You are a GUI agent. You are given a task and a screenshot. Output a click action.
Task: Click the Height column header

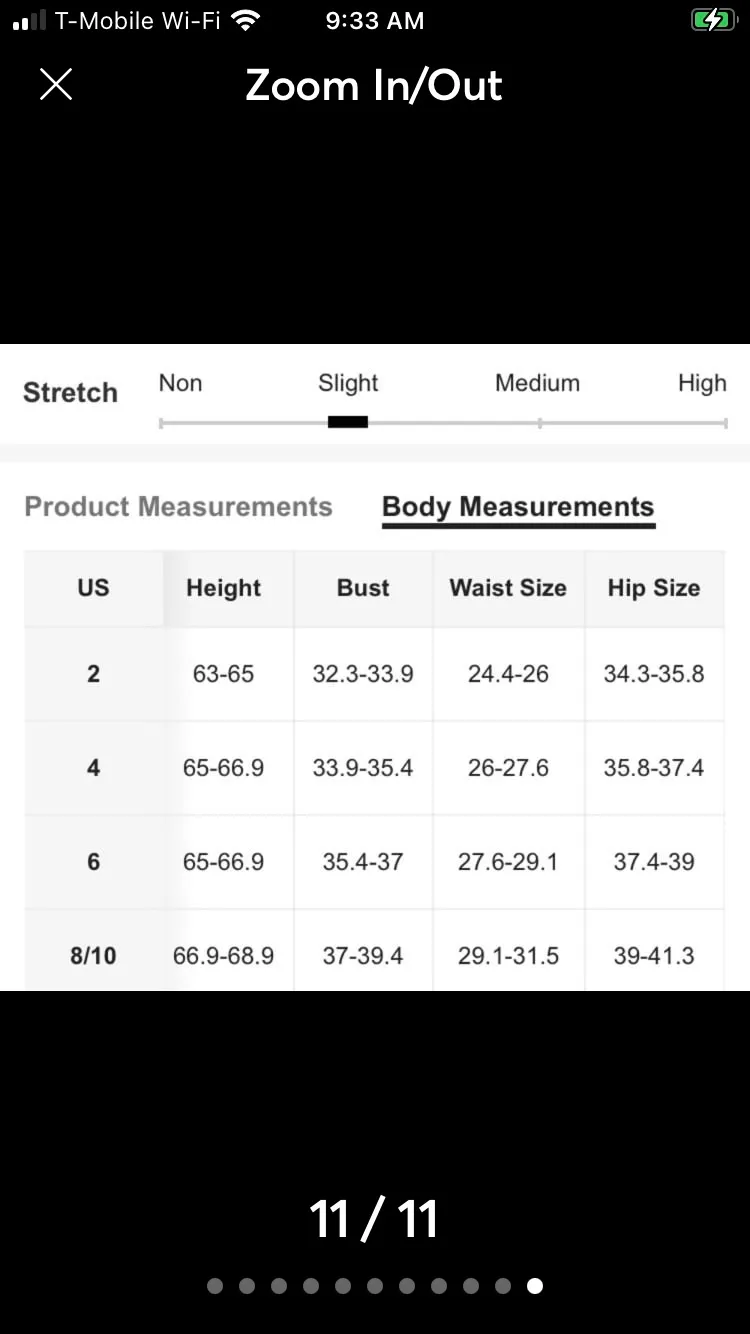click(x=224, y=588)
